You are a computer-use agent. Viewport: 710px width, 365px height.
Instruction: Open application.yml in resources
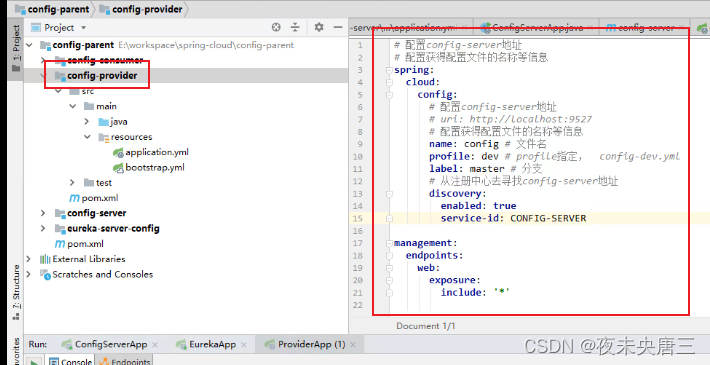click(157, 152)
